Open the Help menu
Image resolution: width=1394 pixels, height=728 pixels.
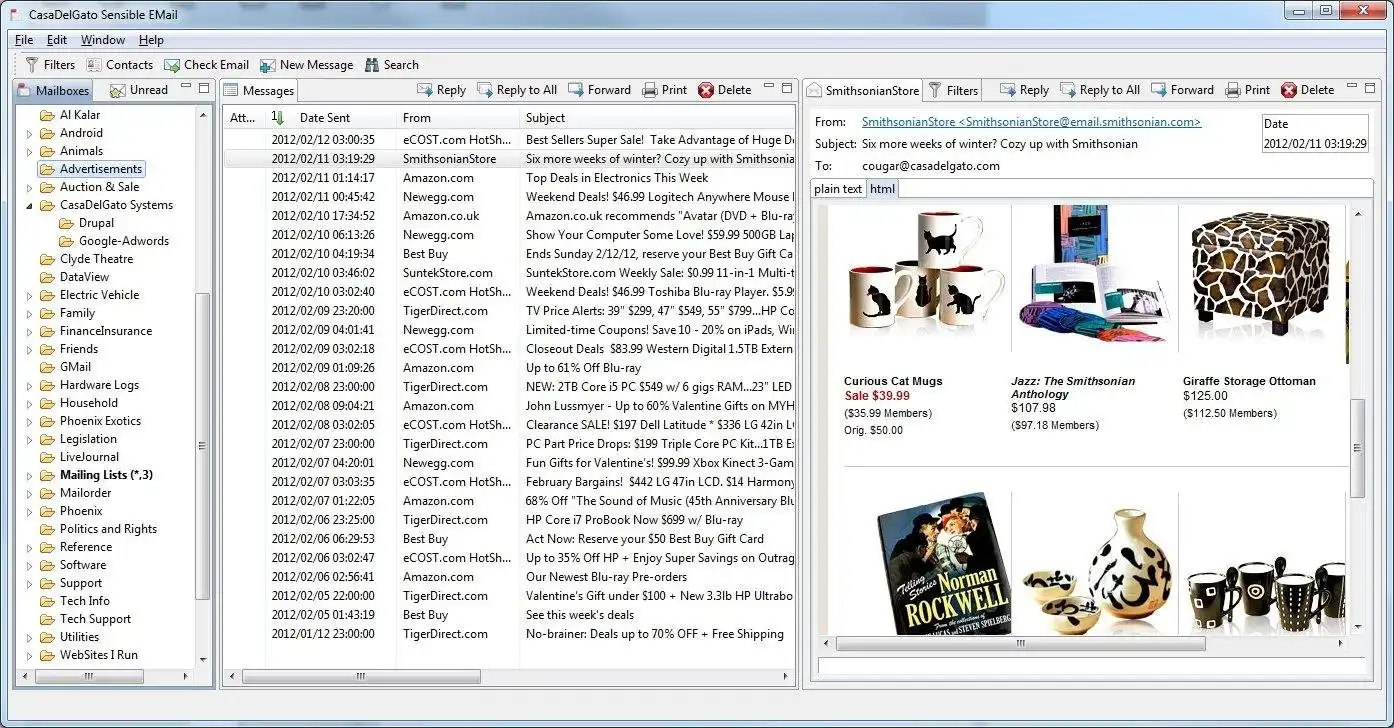(x=151, y=40)
